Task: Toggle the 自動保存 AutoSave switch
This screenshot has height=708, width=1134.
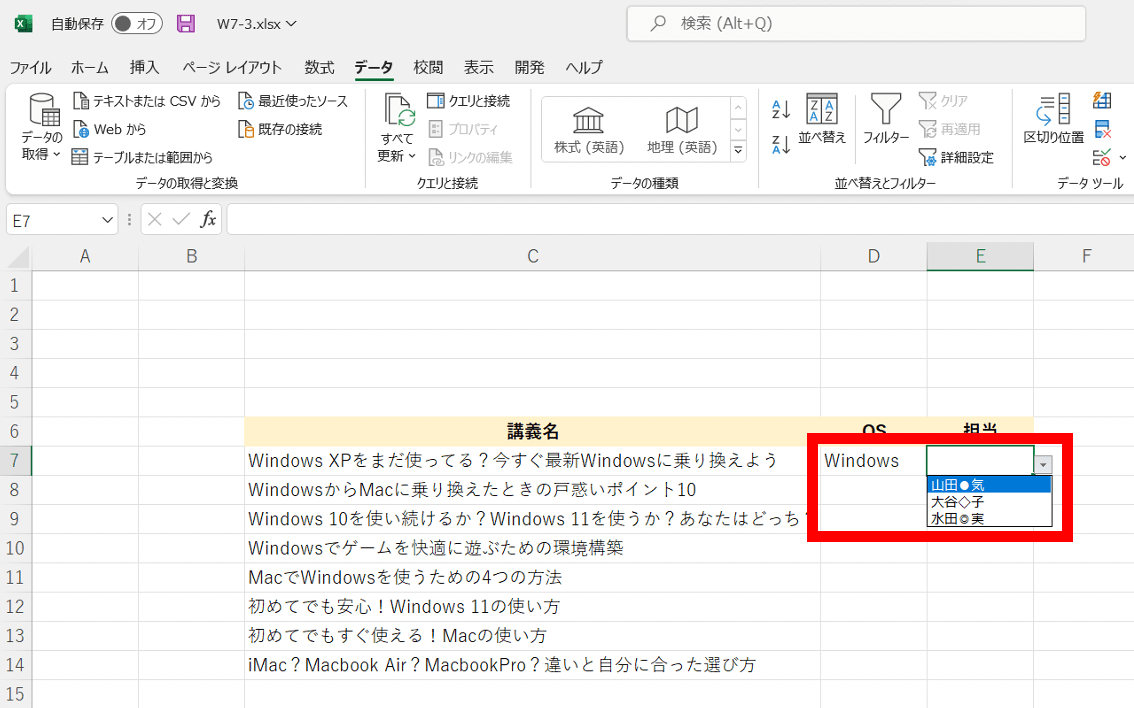Action: [136, 24]
